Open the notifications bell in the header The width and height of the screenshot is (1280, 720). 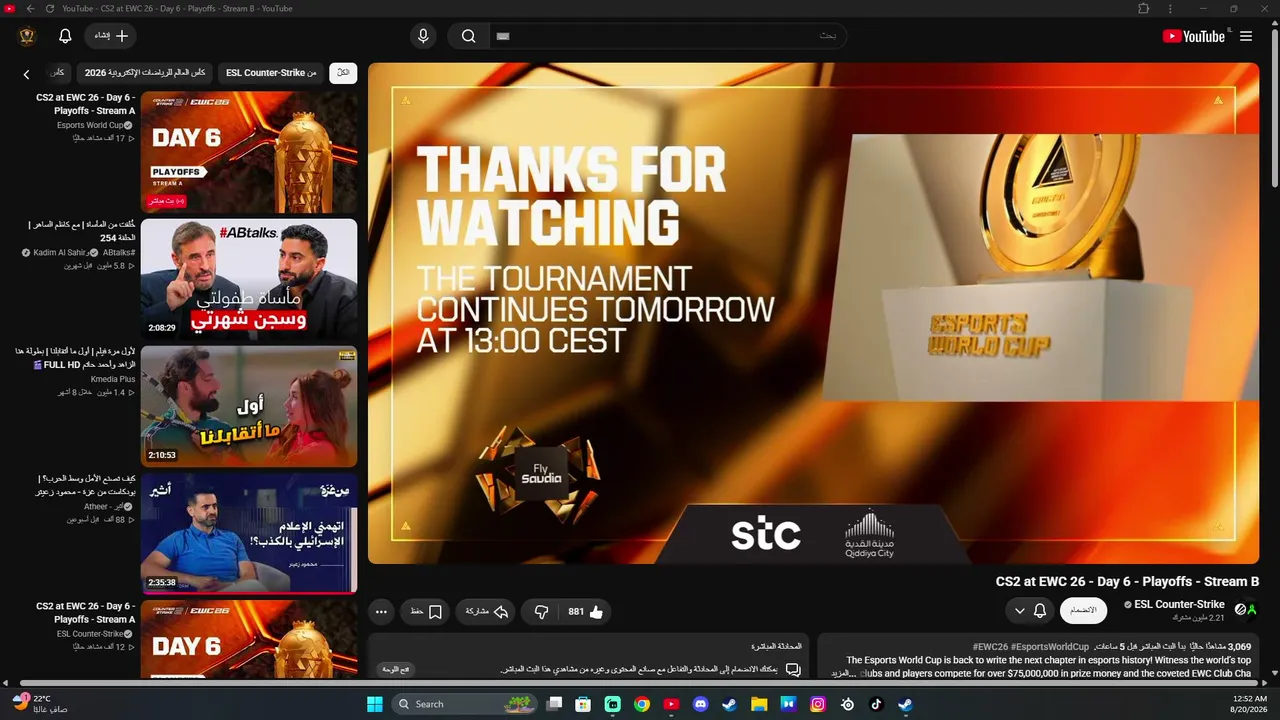(x=65, y=36)
